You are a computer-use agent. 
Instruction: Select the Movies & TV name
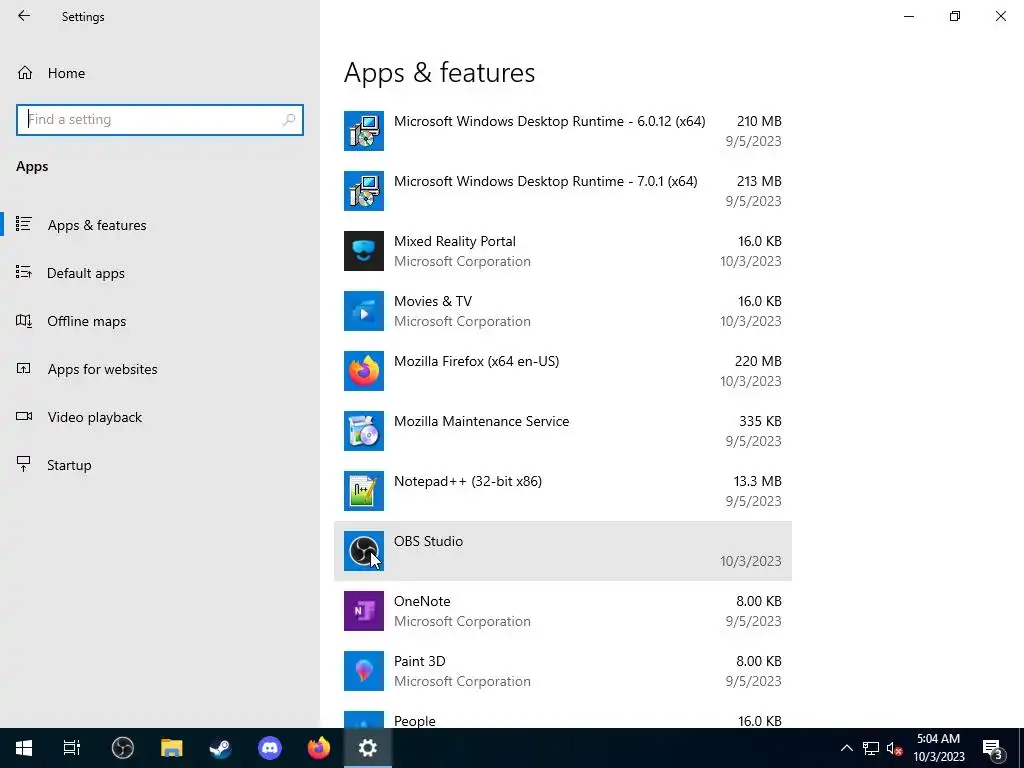click(432, 301)
